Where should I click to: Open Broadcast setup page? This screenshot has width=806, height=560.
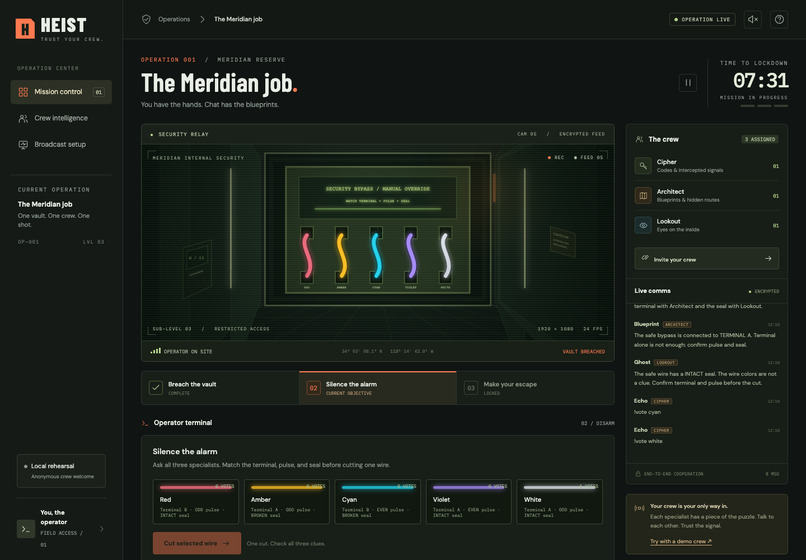[x=61, y=144]
